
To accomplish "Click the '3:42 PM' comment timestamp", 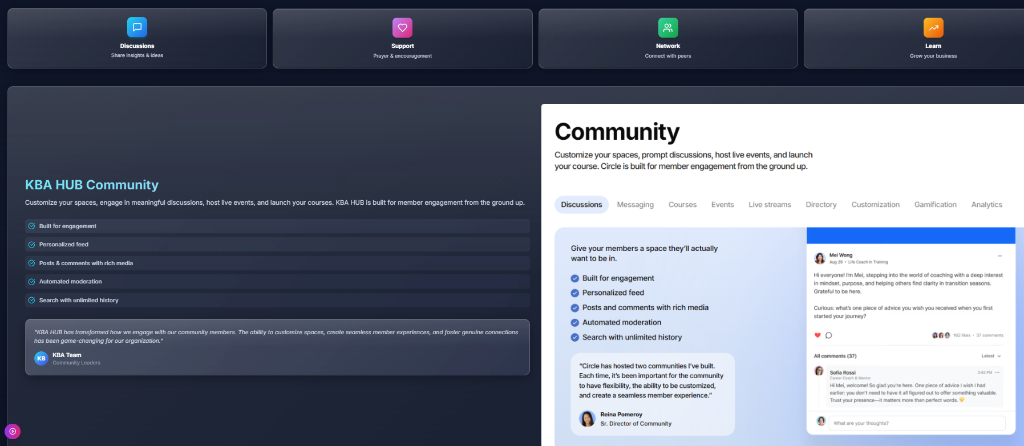I will (x=984, y=372).
